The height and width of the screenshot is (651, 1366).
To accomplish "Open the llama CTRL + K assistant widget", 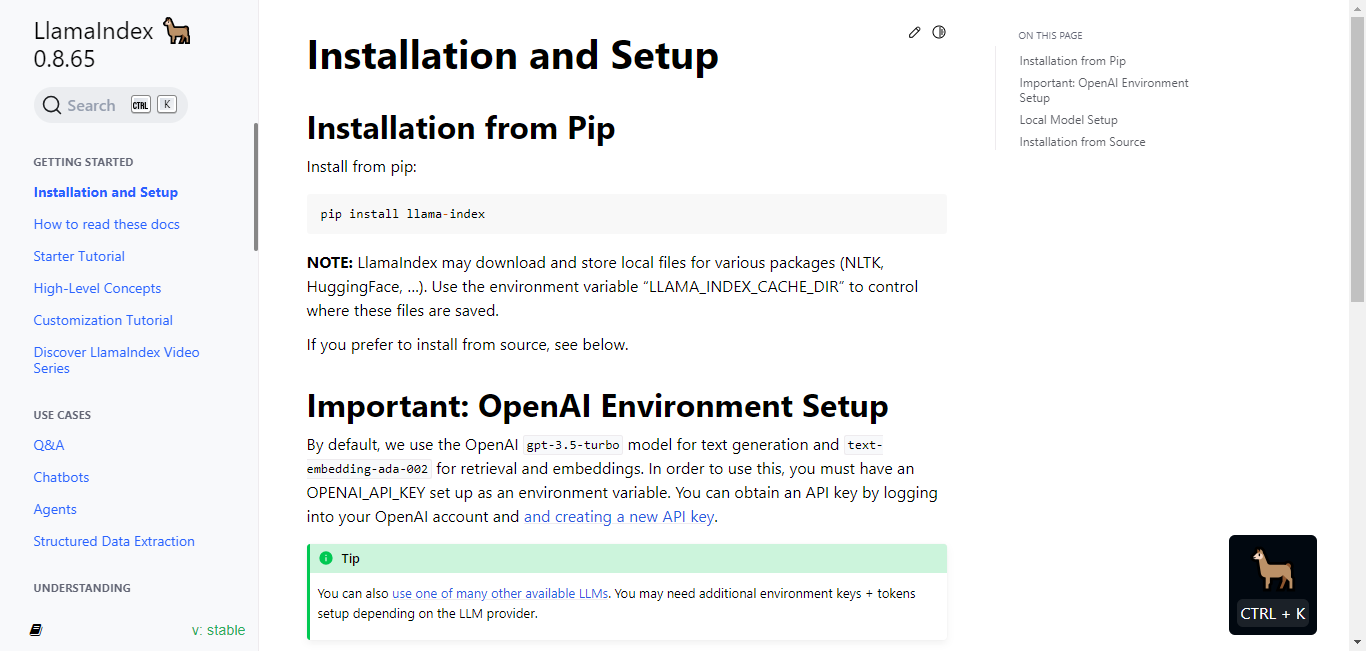I will (x=1273, y=585).
